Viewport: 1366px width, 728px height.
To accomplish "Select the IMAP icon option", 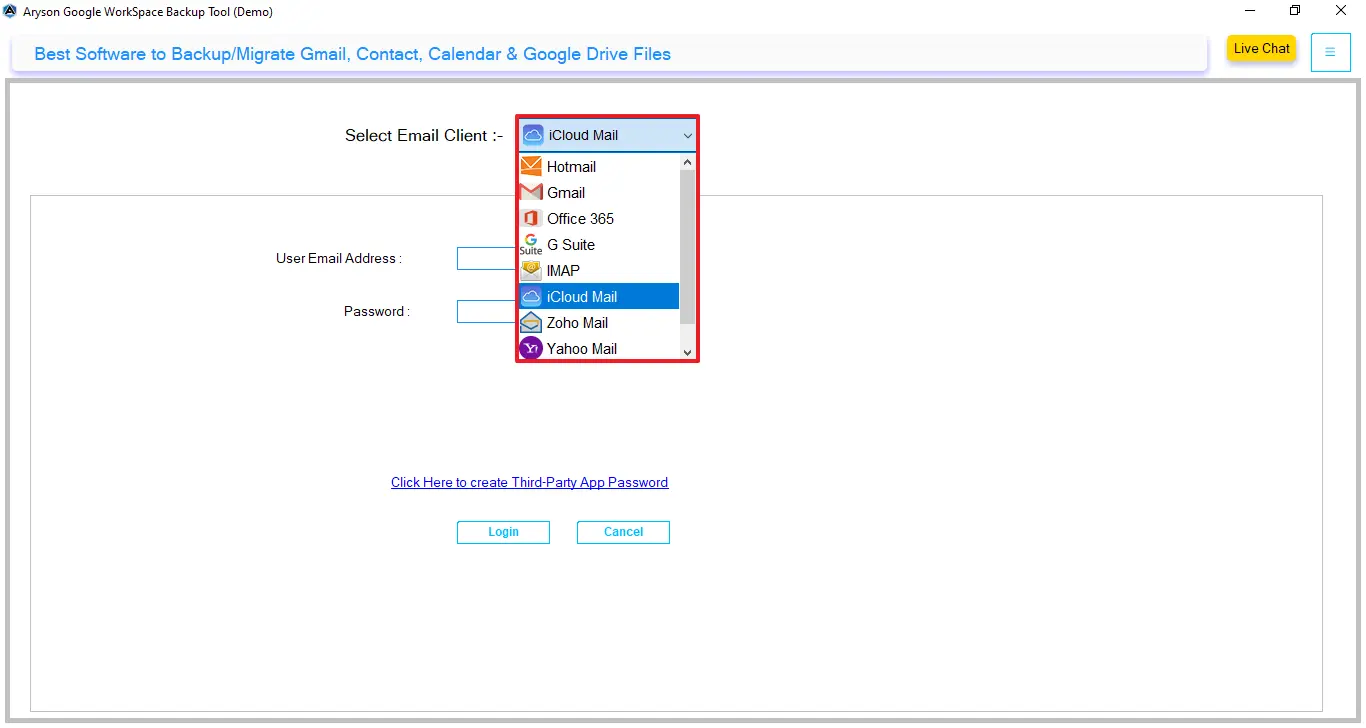I will click(530, 270).
